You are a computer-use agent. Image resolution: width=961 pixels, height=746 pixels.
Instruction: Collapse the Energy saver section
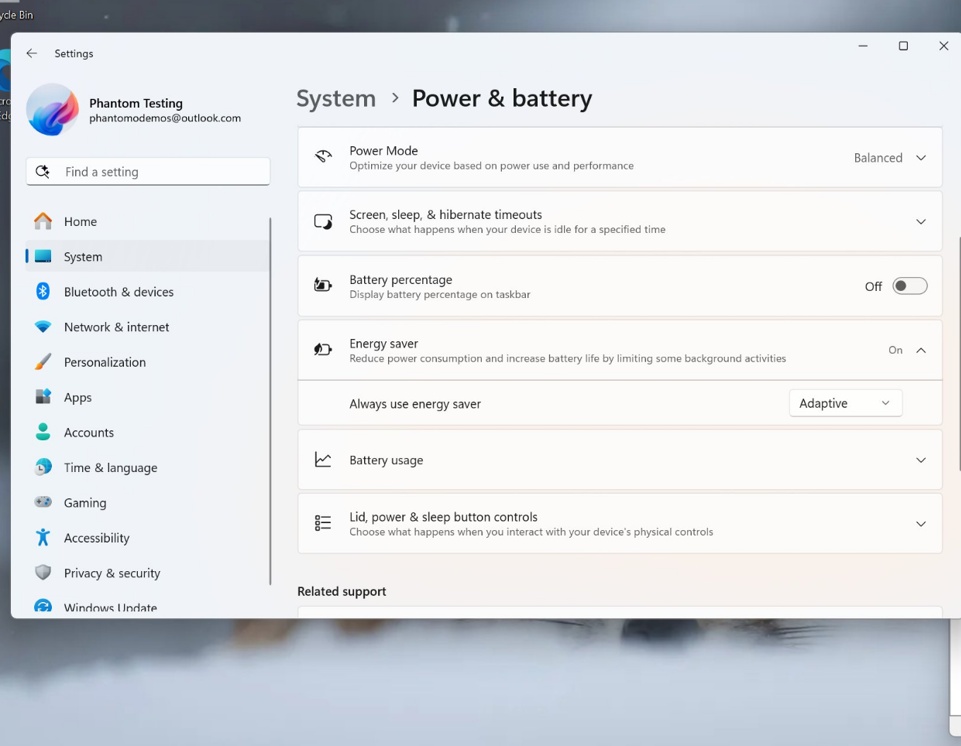920,350
